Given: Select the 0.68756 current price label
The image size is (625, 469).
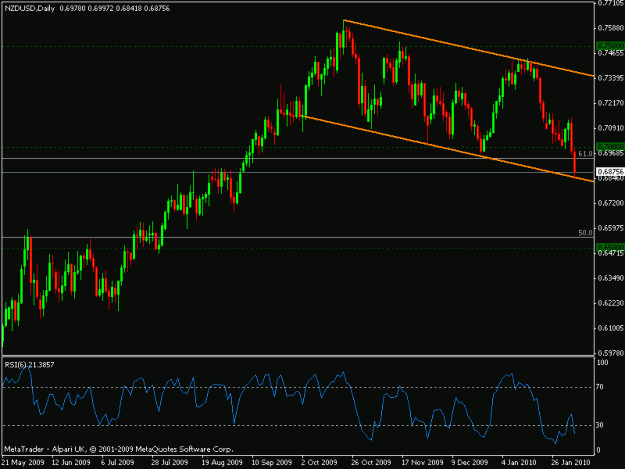Looking at the screenshot, I should pyautogui.click(x=610, y=172).
